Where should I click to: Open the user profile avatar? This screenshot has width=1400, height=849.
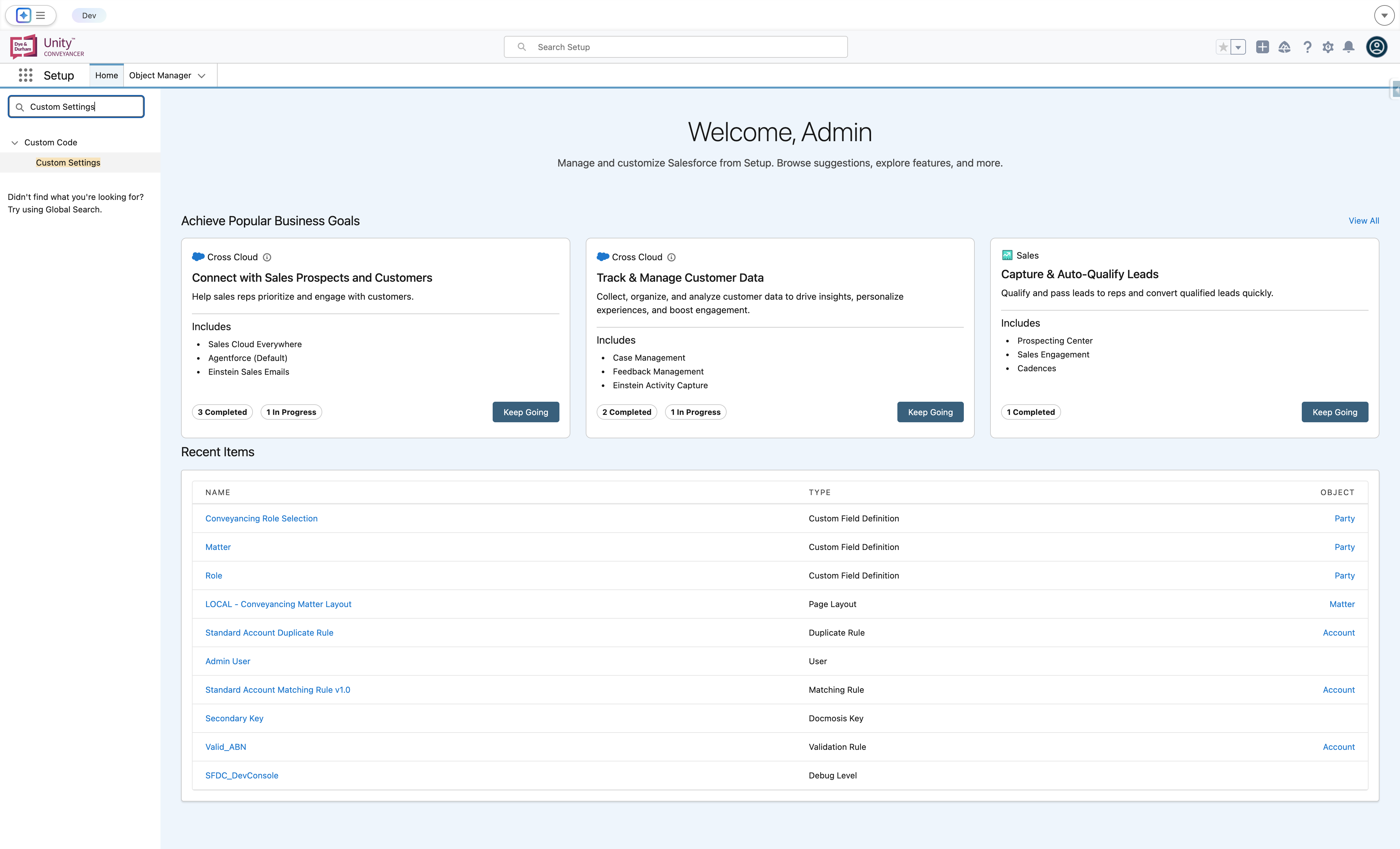1377,47
